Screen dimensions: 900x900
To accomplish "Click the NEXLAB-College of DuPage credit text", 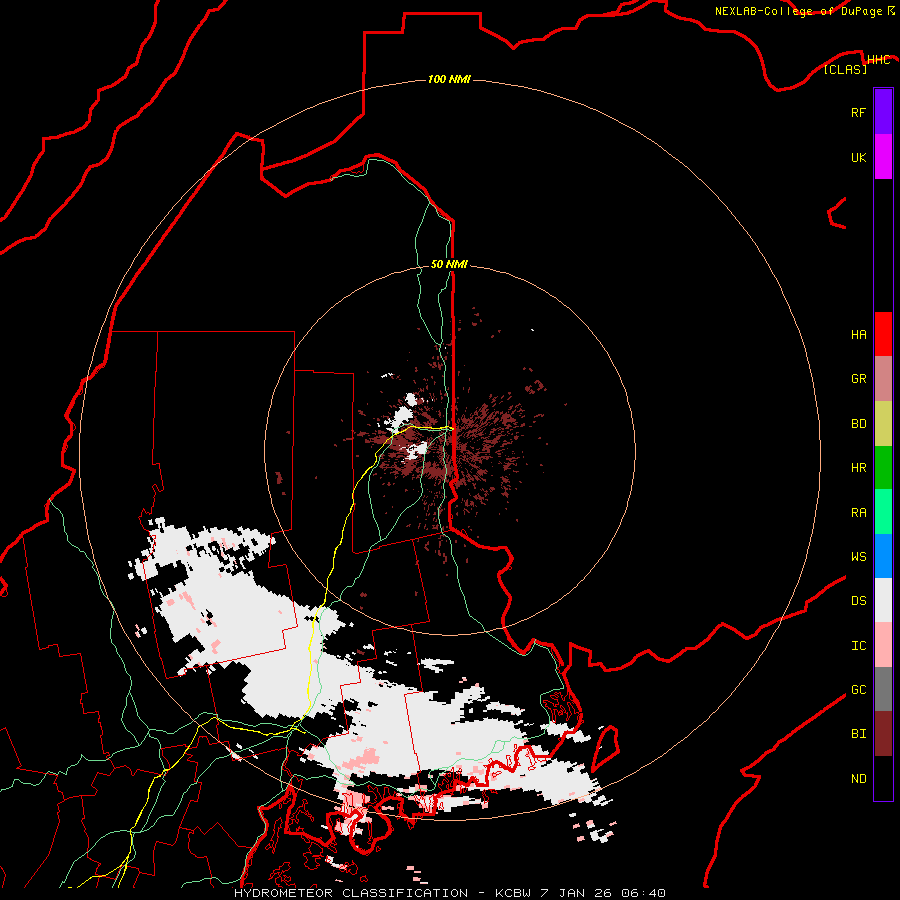I will click(x=798, y=11).
